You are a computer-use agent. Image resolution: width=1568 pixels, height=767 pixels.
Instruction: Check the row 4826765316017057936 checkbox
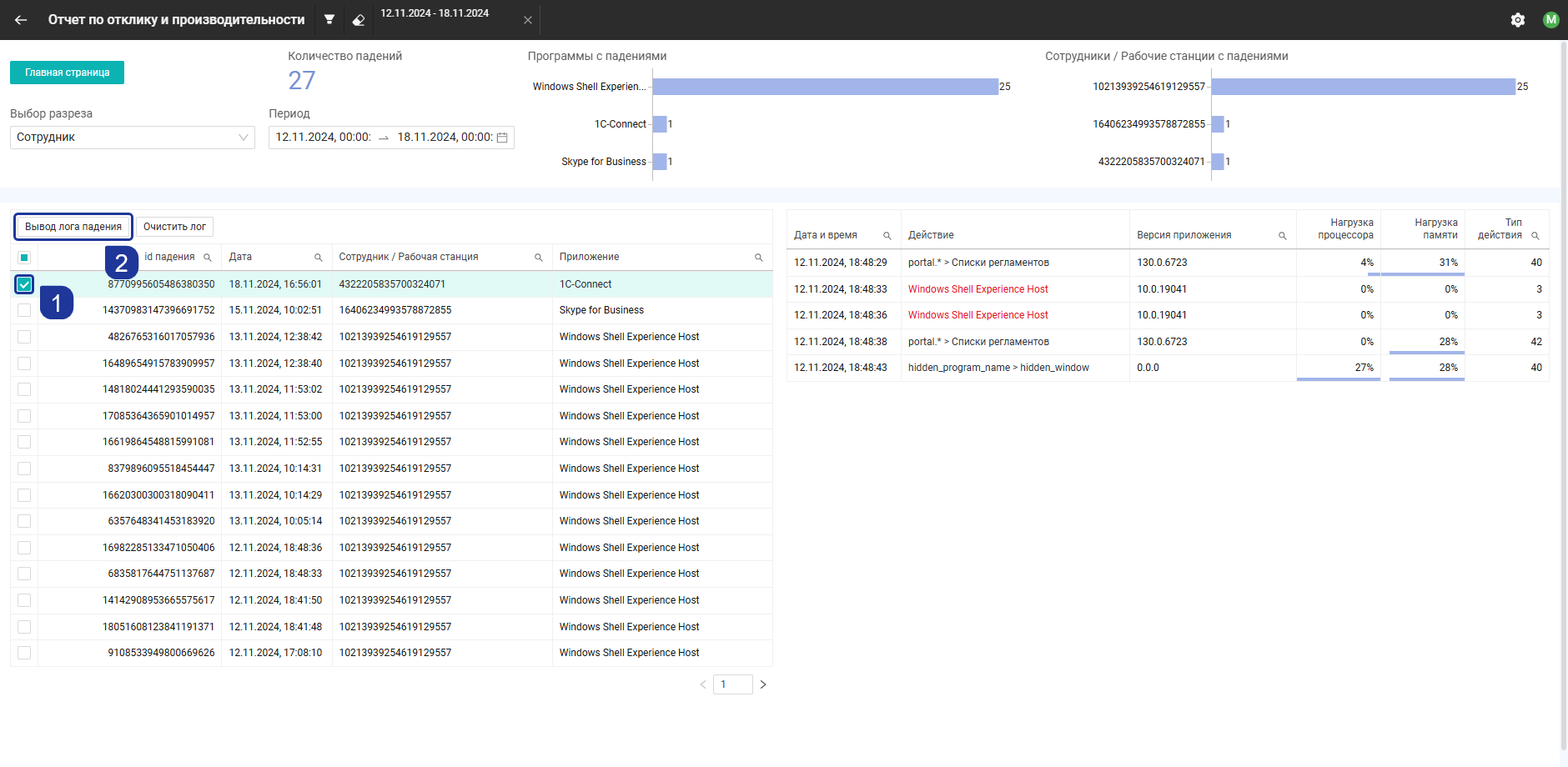click(x=24, y=337)
